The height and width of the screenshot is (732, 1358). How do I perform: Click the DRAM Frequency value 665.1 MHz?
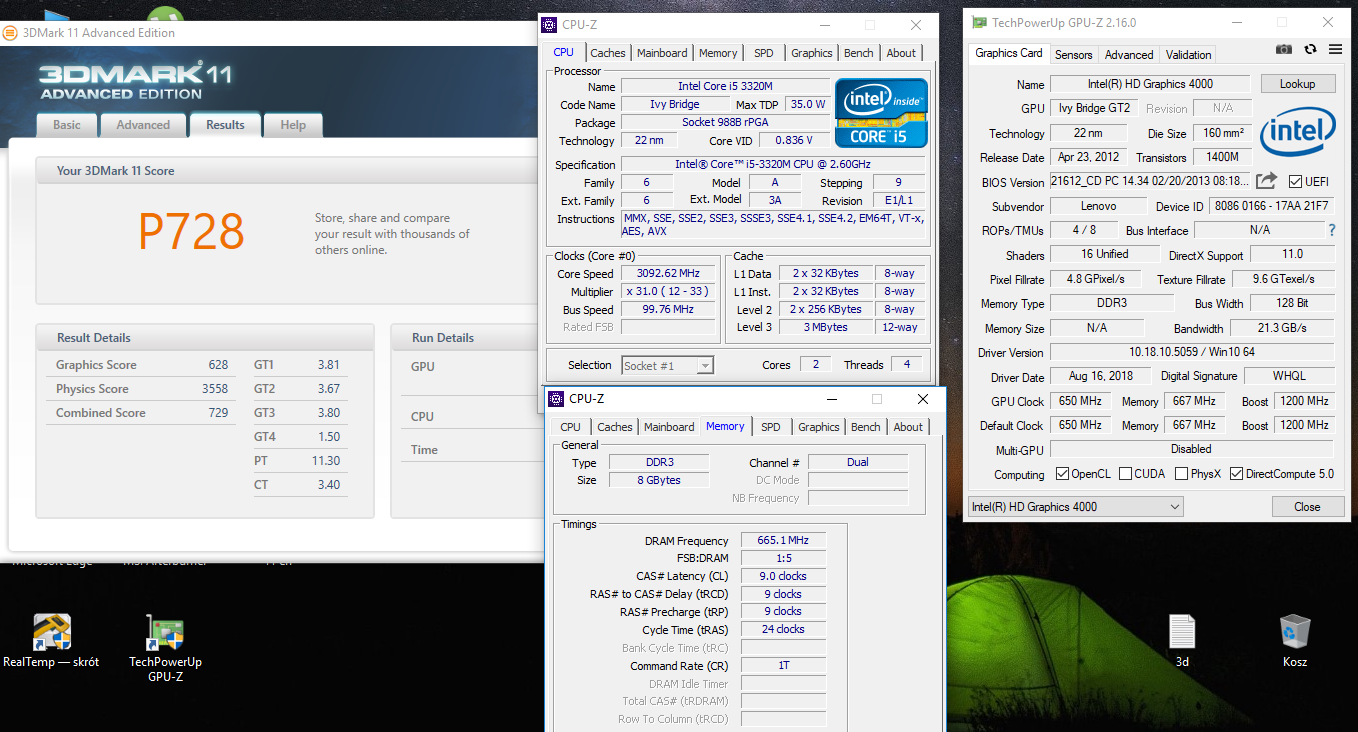pyautogui.click(x=783, y=540)
